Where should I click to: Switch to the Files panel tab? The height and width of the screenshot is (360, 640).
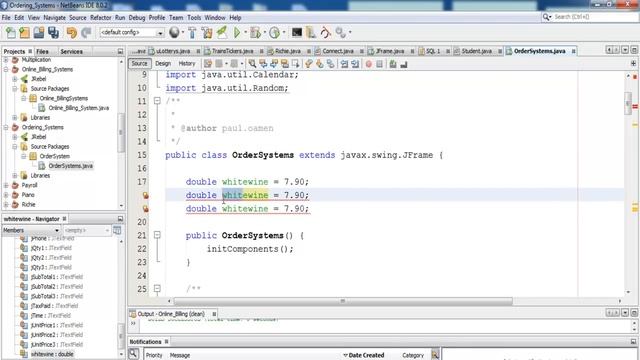click(42, 51)
